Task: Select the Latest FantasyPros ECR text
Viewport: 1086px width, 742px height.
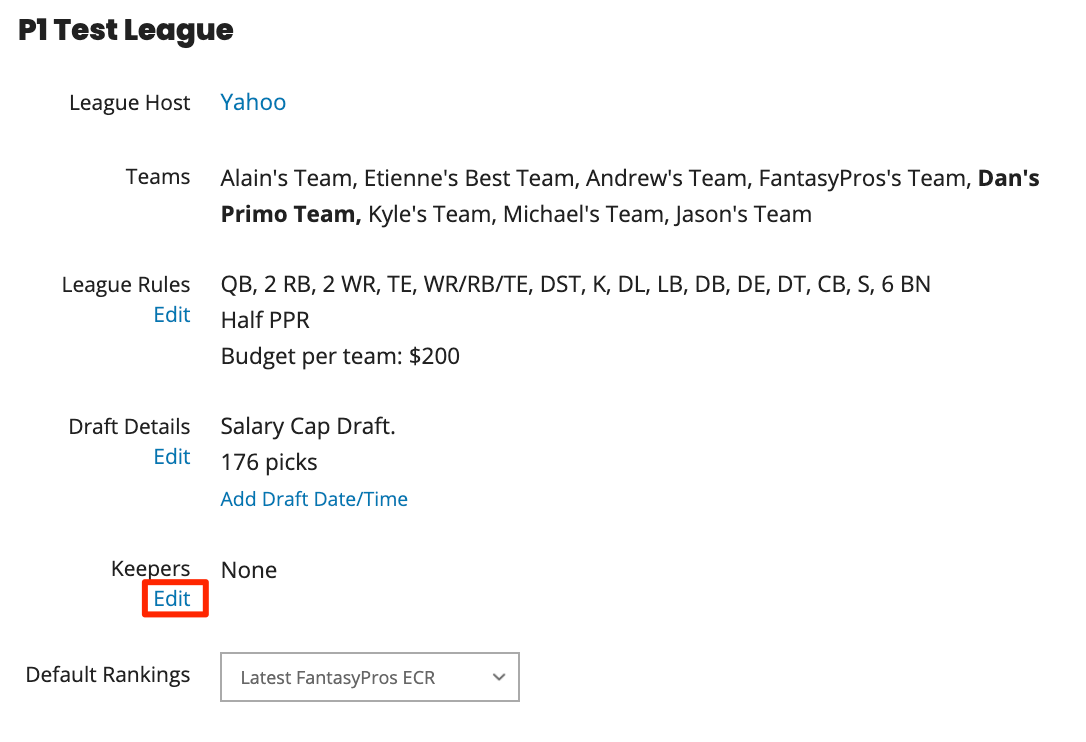Action: 337,678
